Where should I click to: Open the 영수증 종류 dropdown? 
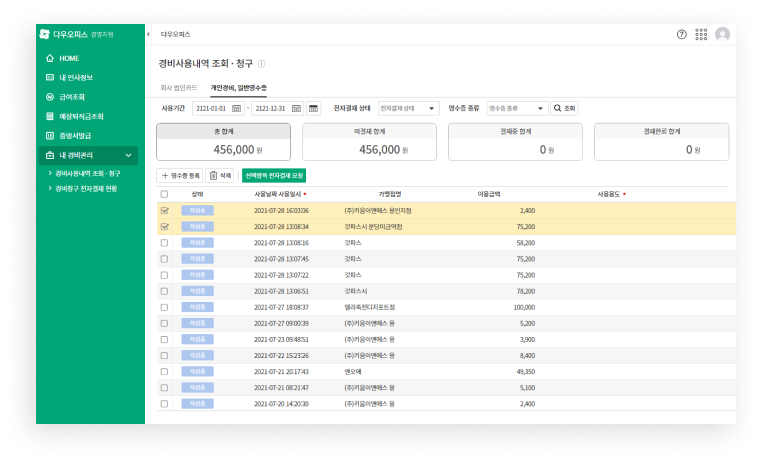point(517,108)
